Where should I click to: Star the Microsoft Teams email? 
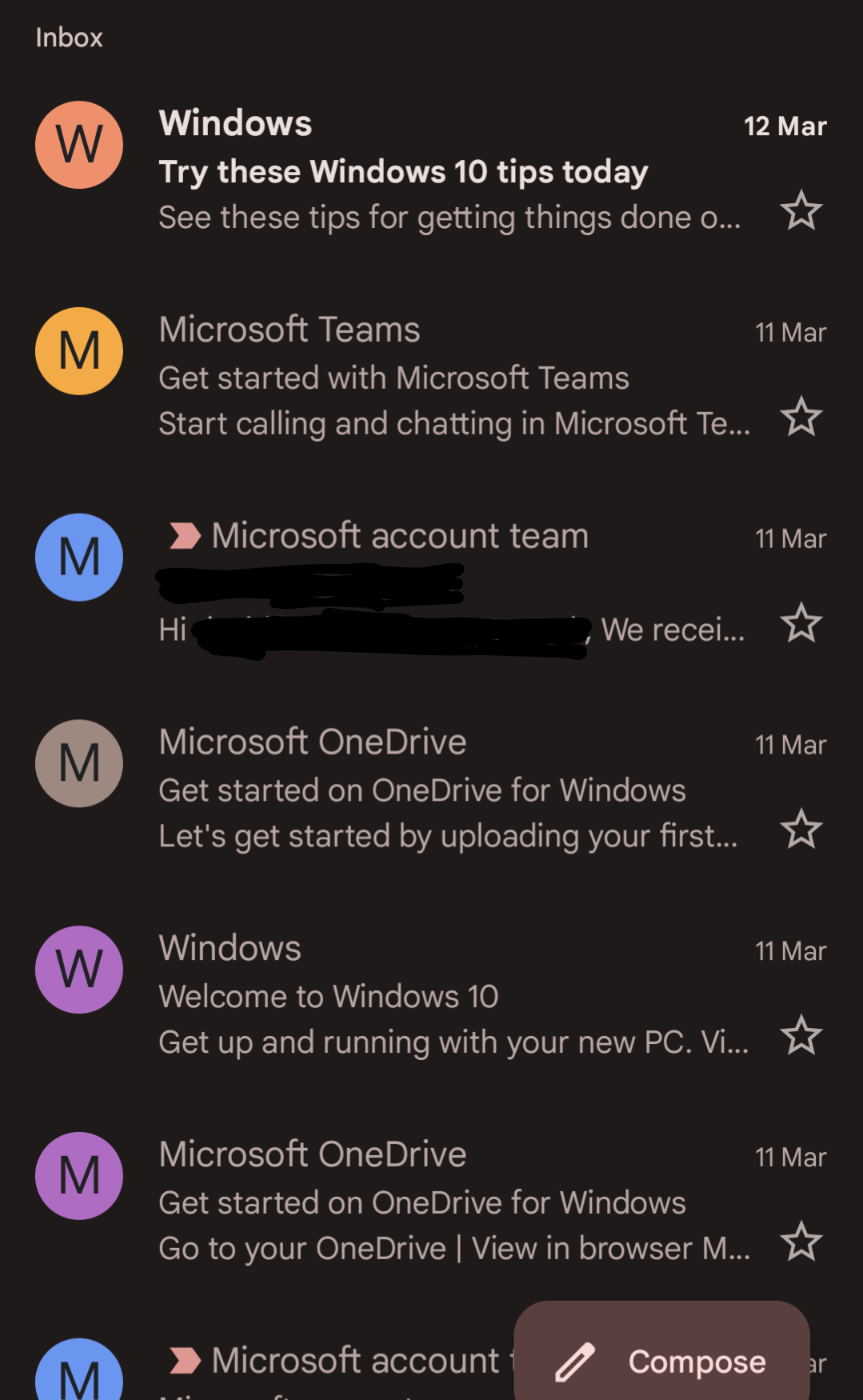pos(801,417)
